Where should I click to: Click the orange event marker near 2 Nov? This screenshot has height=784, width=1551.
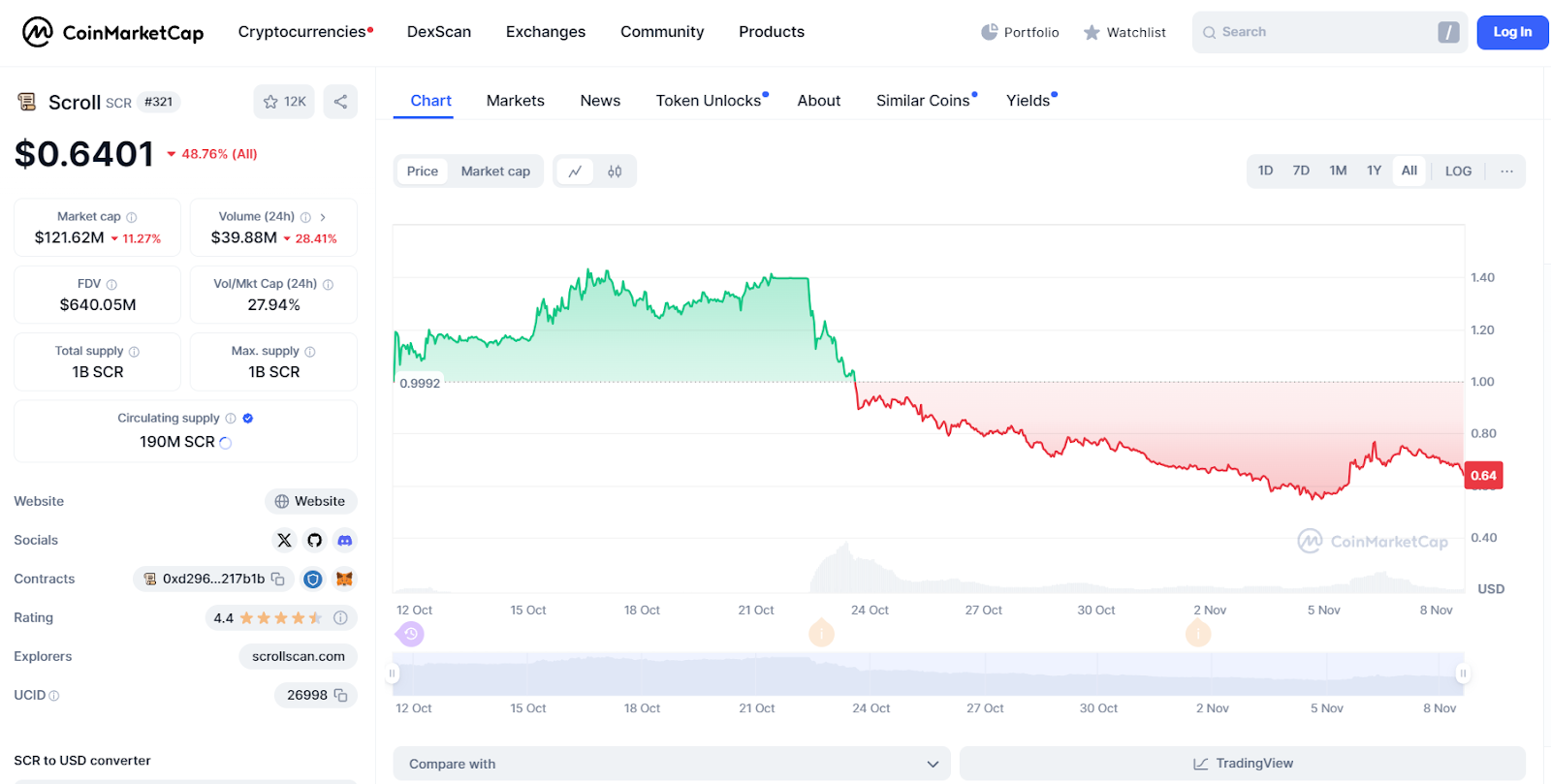click(1198, 634)
